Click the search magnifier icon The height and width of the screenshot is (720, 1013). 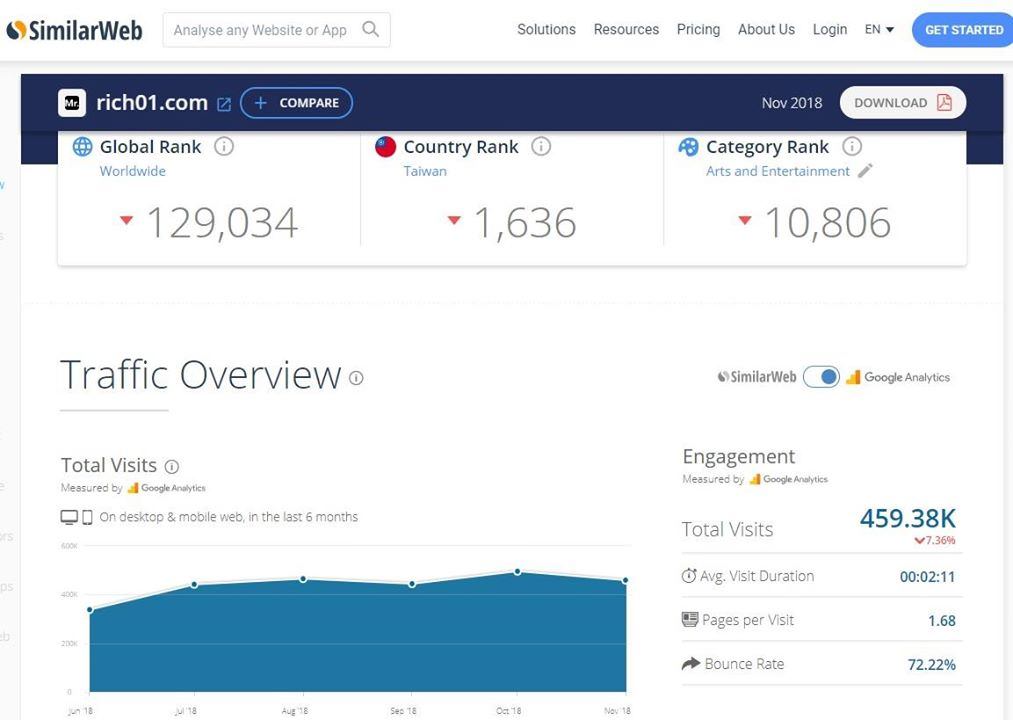pos(370,29)
